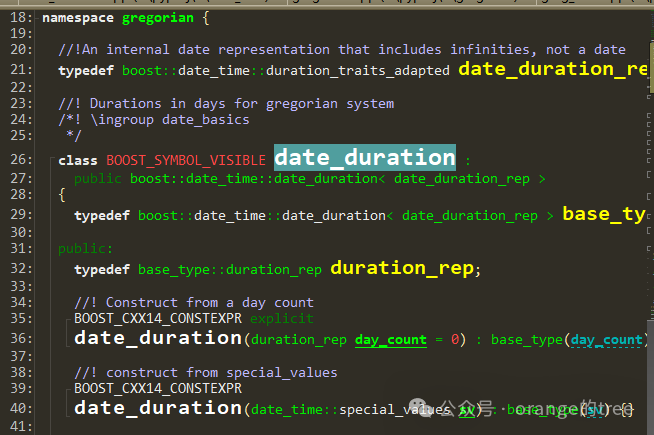This screenshot has width=654, height=435.
Task: Click the 'typedef' keyword on line 32
Action: coord(102,270)
